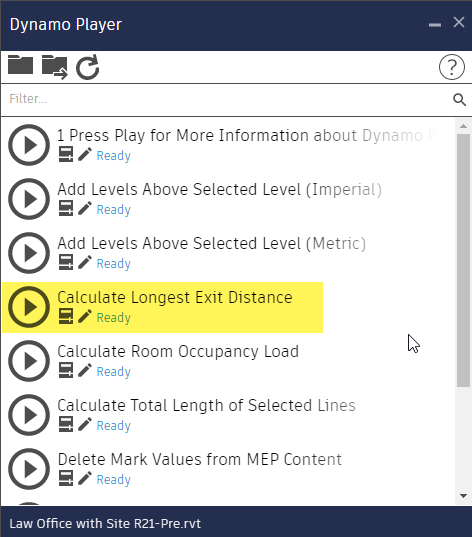
Task: Select '1 Press Play for More Information' title
Action: (x=247, y=136)
